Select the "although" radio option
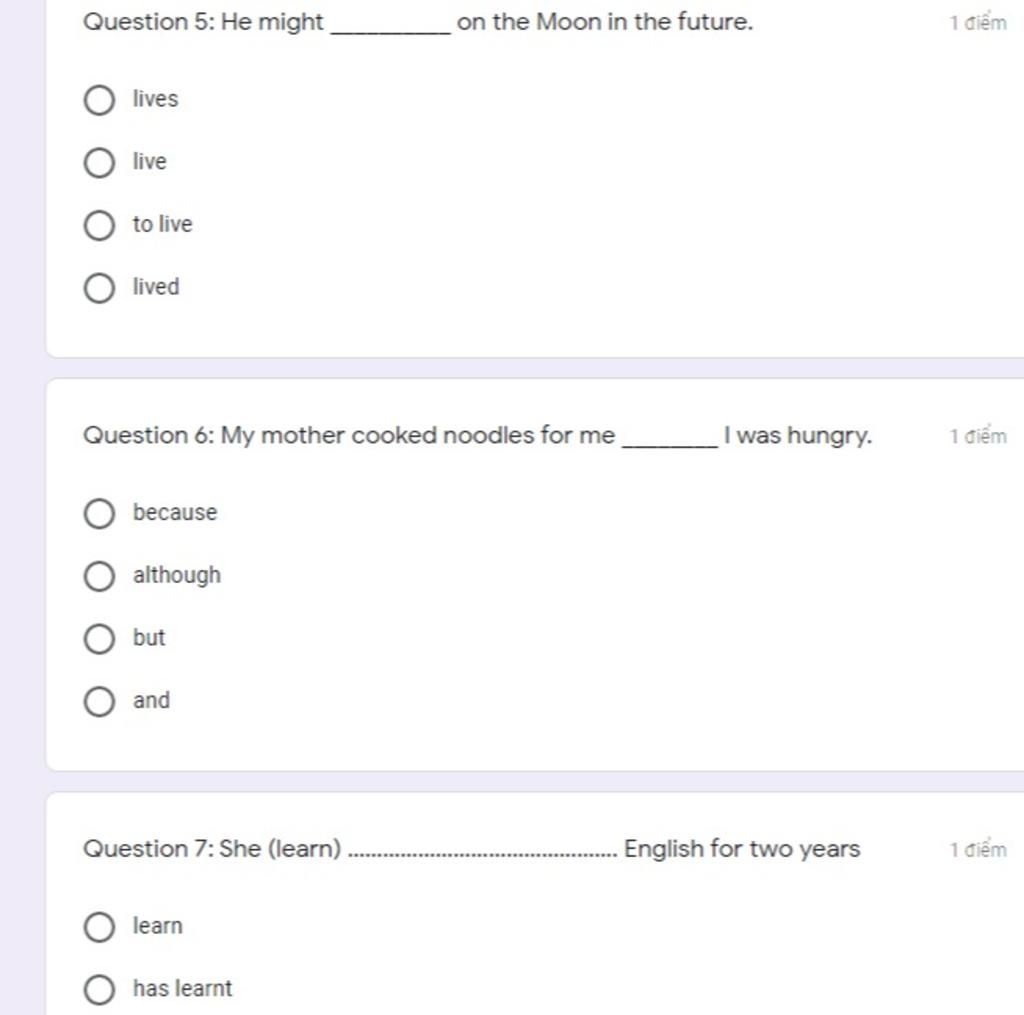 coord(99,576)
